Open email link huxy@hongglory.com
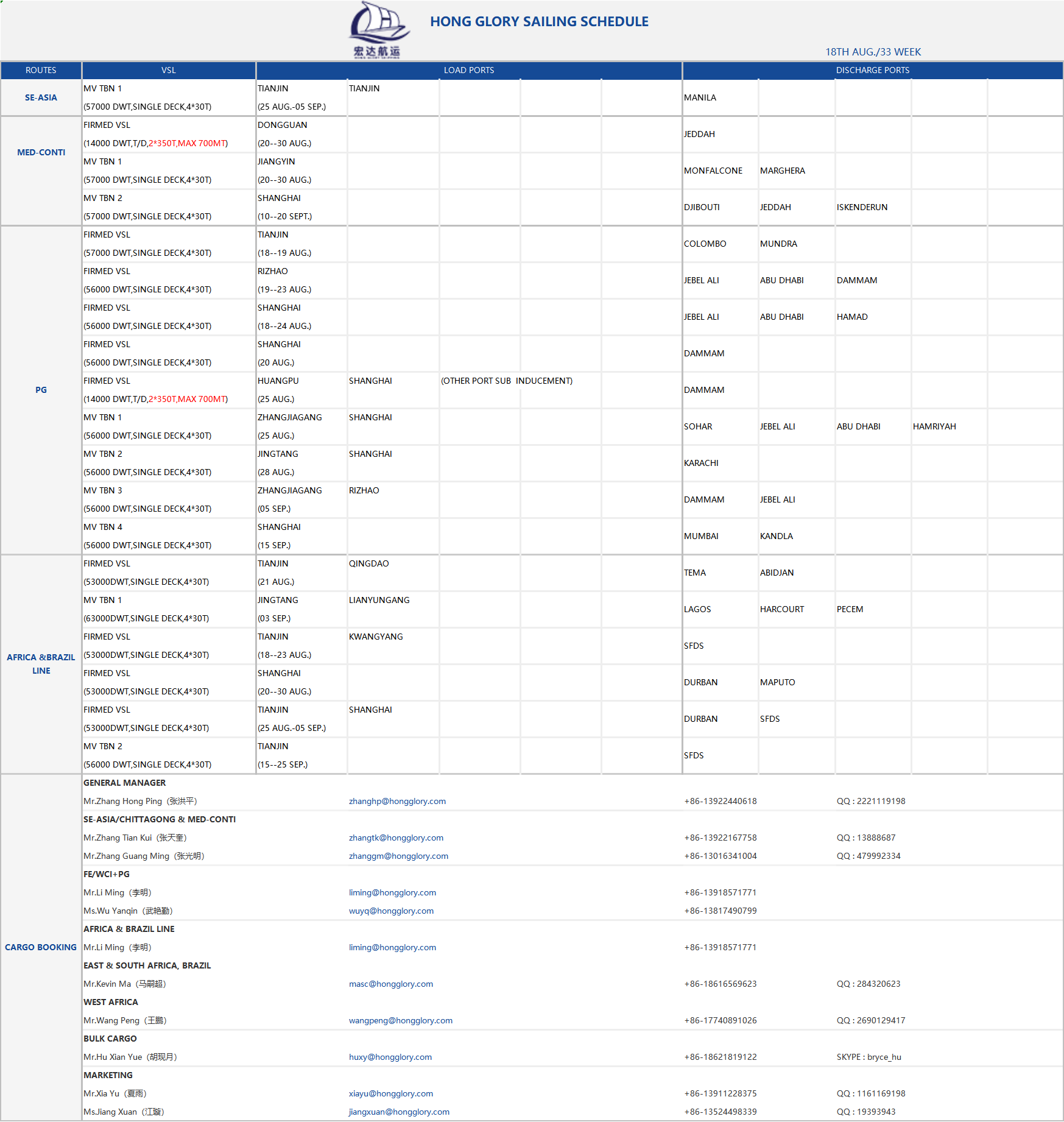 pos(390,1057)
